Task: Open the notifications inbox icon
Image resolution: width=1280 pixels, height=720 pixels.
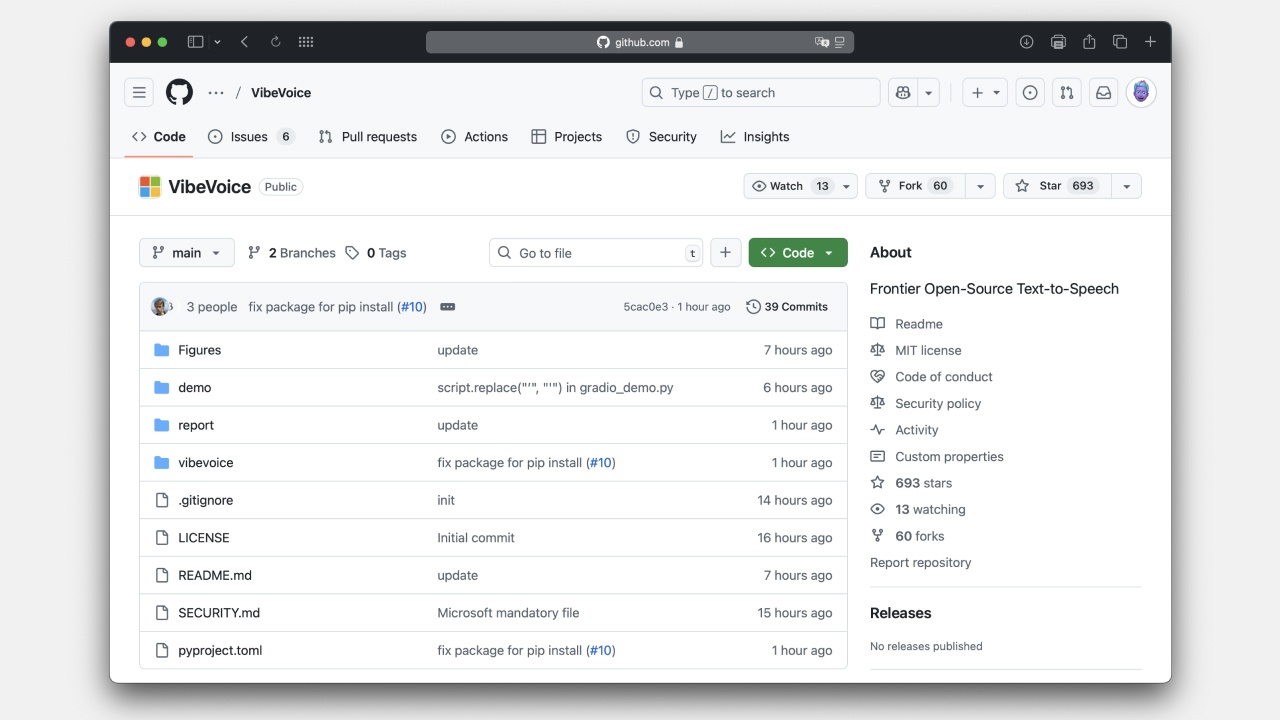Action: point(1104,92)
